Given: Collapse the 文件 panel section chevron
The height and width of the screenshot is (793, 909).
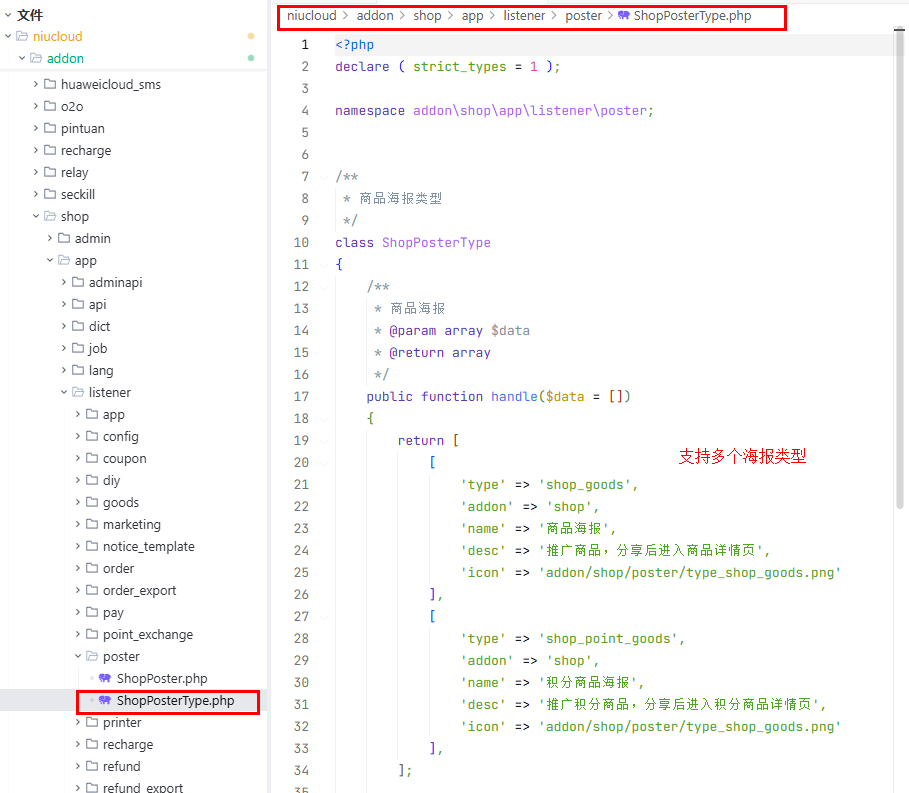Looking at the screenshot, I should [x=8, y=14].
